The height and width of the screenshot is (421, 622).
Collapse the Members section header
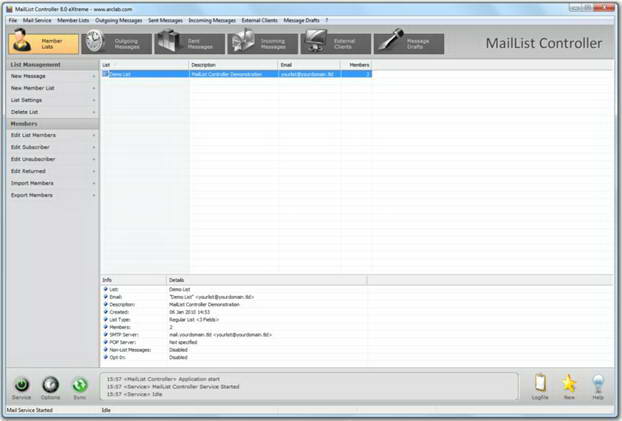[53, 124]
